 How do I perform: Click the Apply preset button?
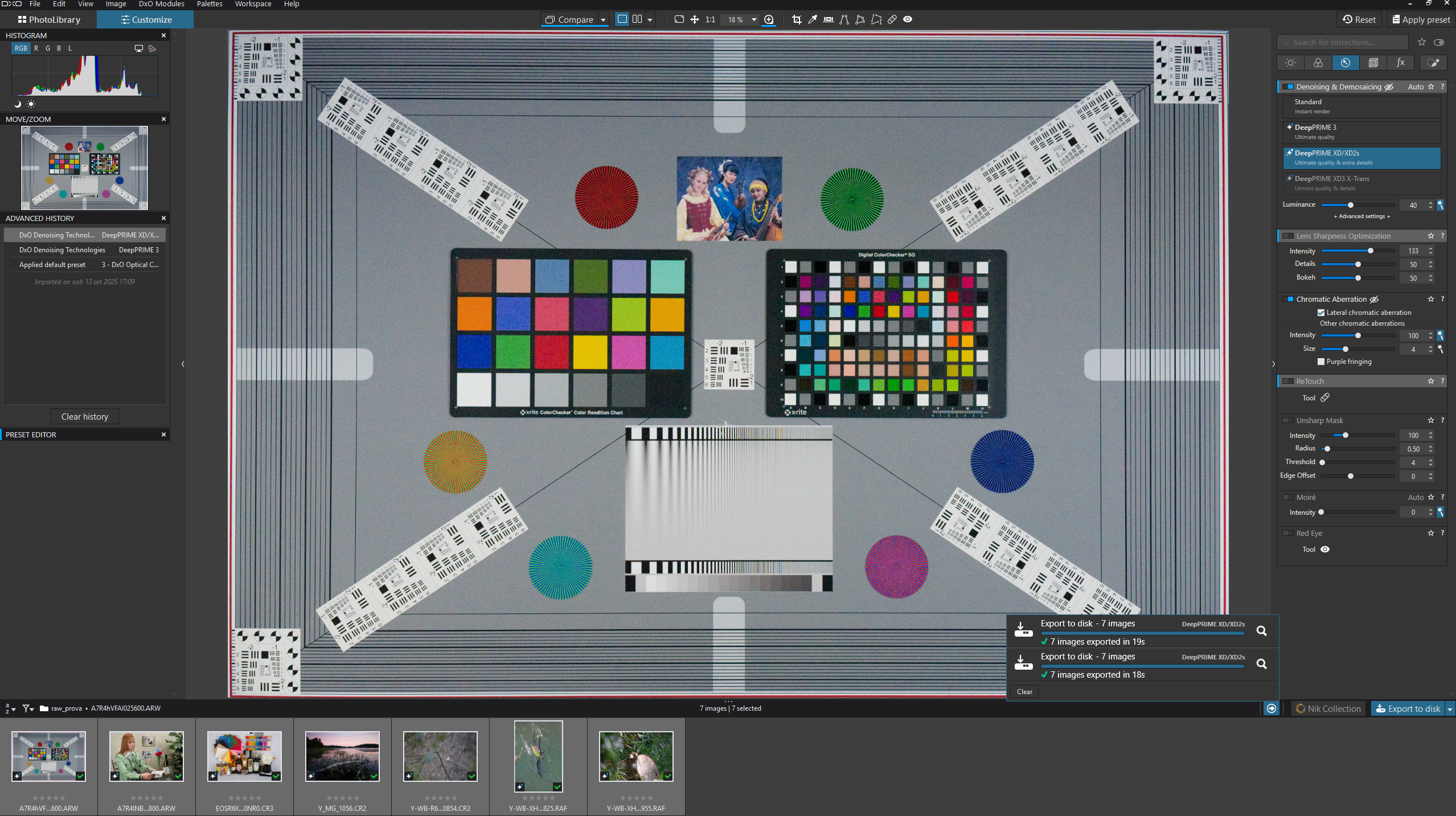tap(1421, 19)
